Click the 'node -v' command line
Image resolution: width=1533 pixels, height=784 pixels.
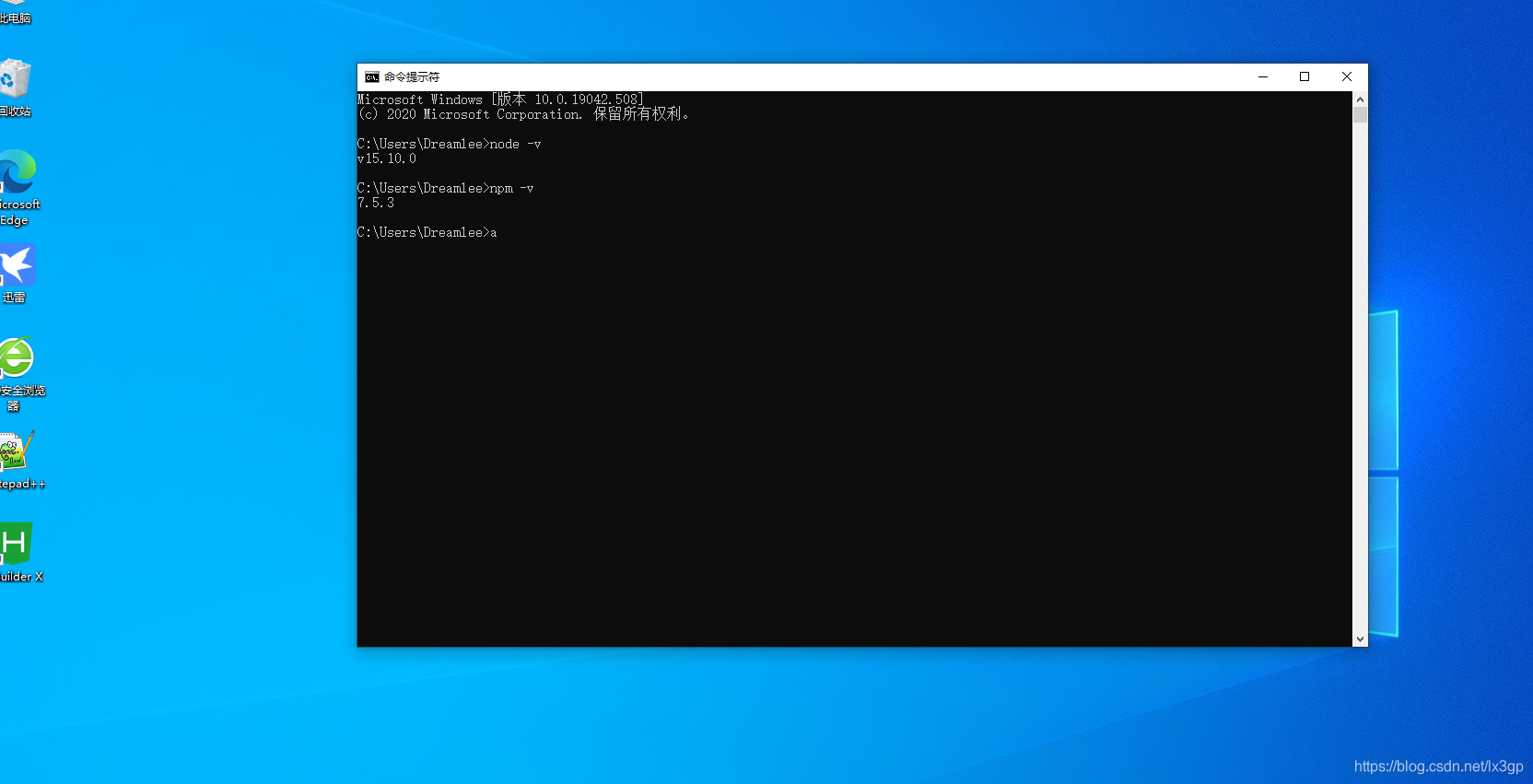click(x=450, y=144)
